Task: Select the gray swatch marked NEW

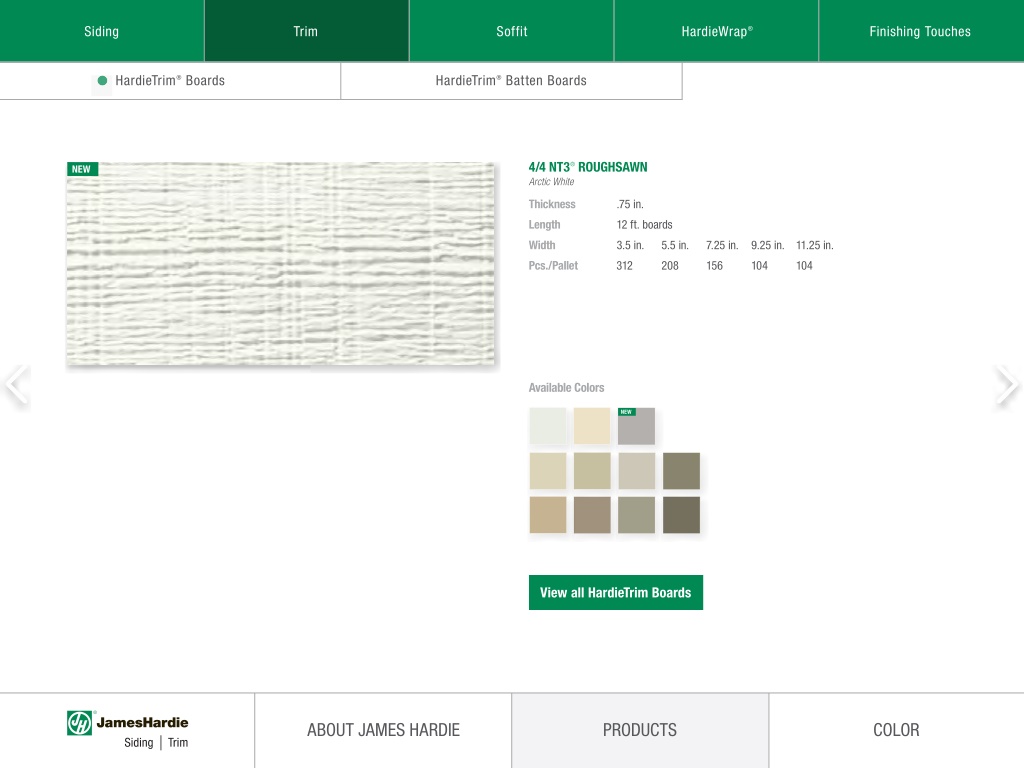Action: (x=637, y=426)
